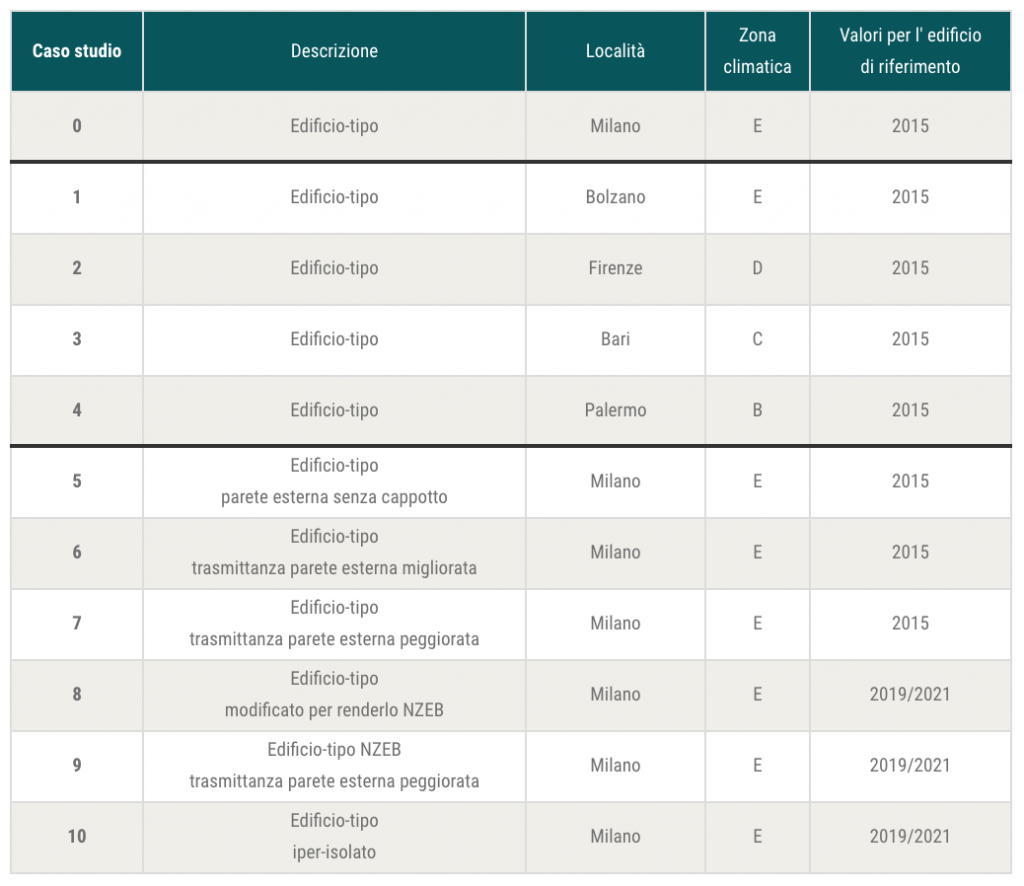Click the 'Zona climatica' column header
Screen dimensions: 1024x886
(758, 51)
